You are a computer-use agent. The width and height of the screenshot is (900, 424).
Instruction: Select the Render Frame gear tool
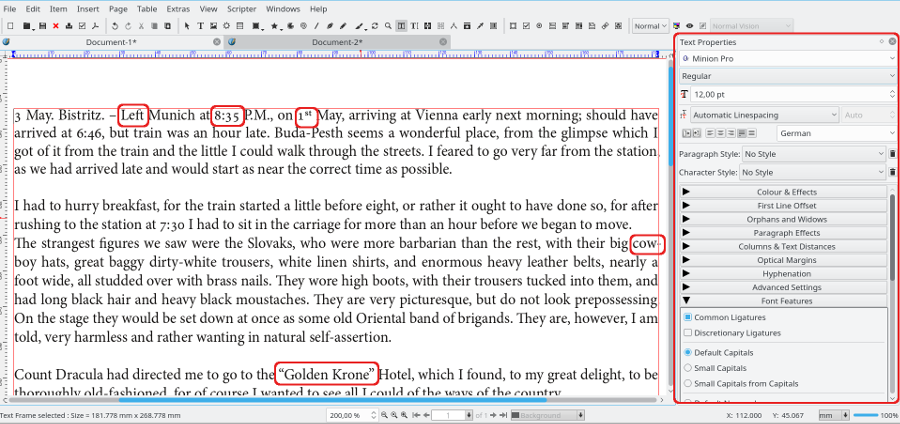tap(227, 26)
